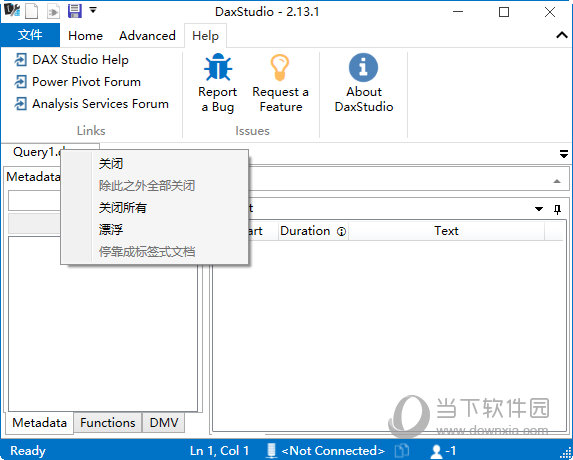Switch to the Advanced ribbon tab
Image resolution: width=573 pixels, height=460 pixels.
point(147,35)
